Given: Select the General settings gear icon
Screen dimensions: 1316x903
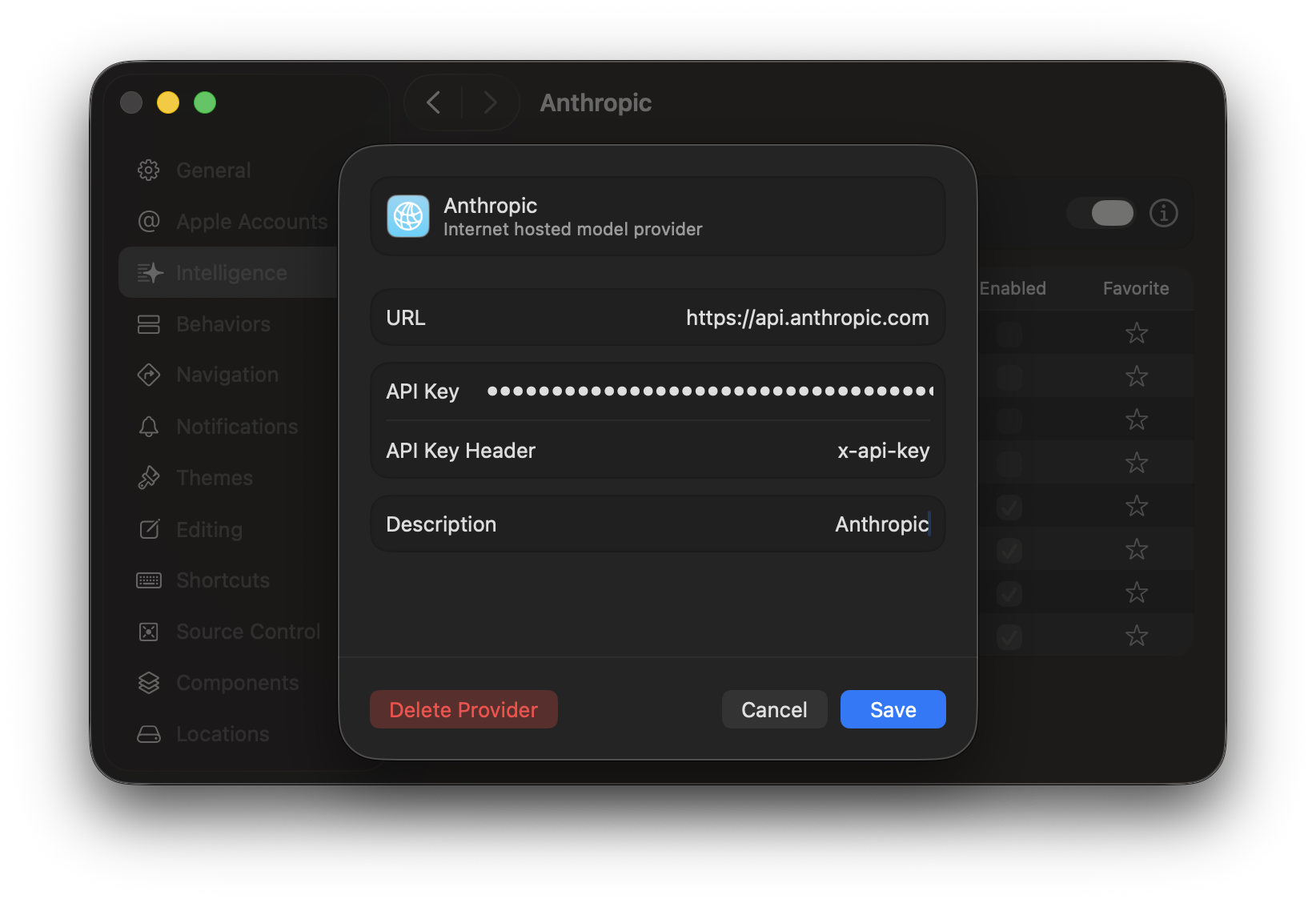Looking at the screenshot, I should 150,170.
